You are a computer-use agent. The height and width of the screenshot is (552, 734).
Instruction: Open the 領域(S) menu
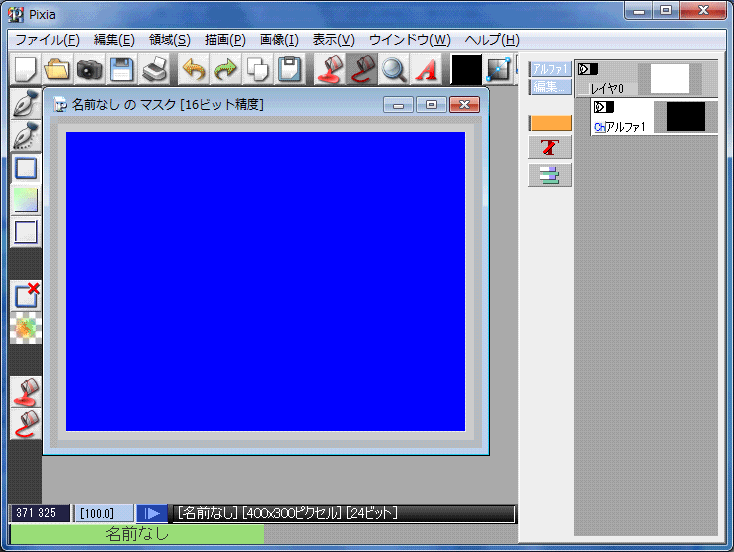169,40
